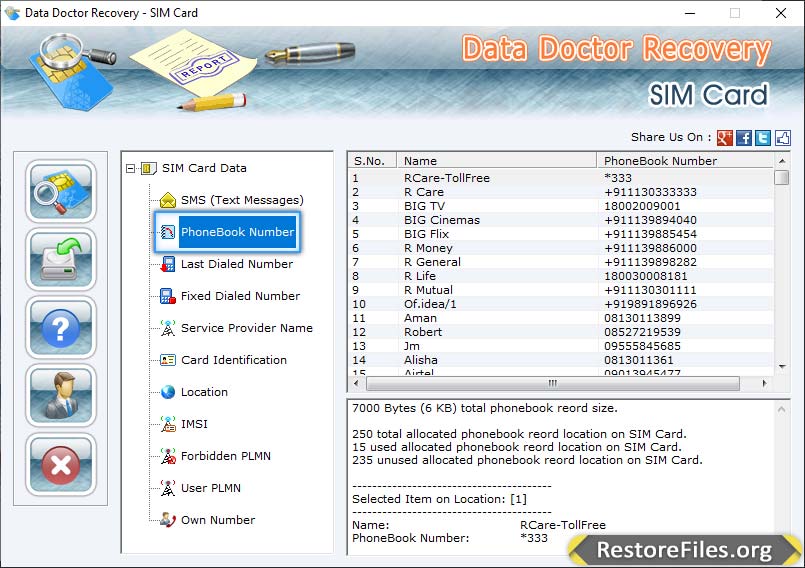Screen dimensions: 805x568
Task: Click the Forbidden PLMN tower icon
Action: pyautogui.click(x=168, y=456)
